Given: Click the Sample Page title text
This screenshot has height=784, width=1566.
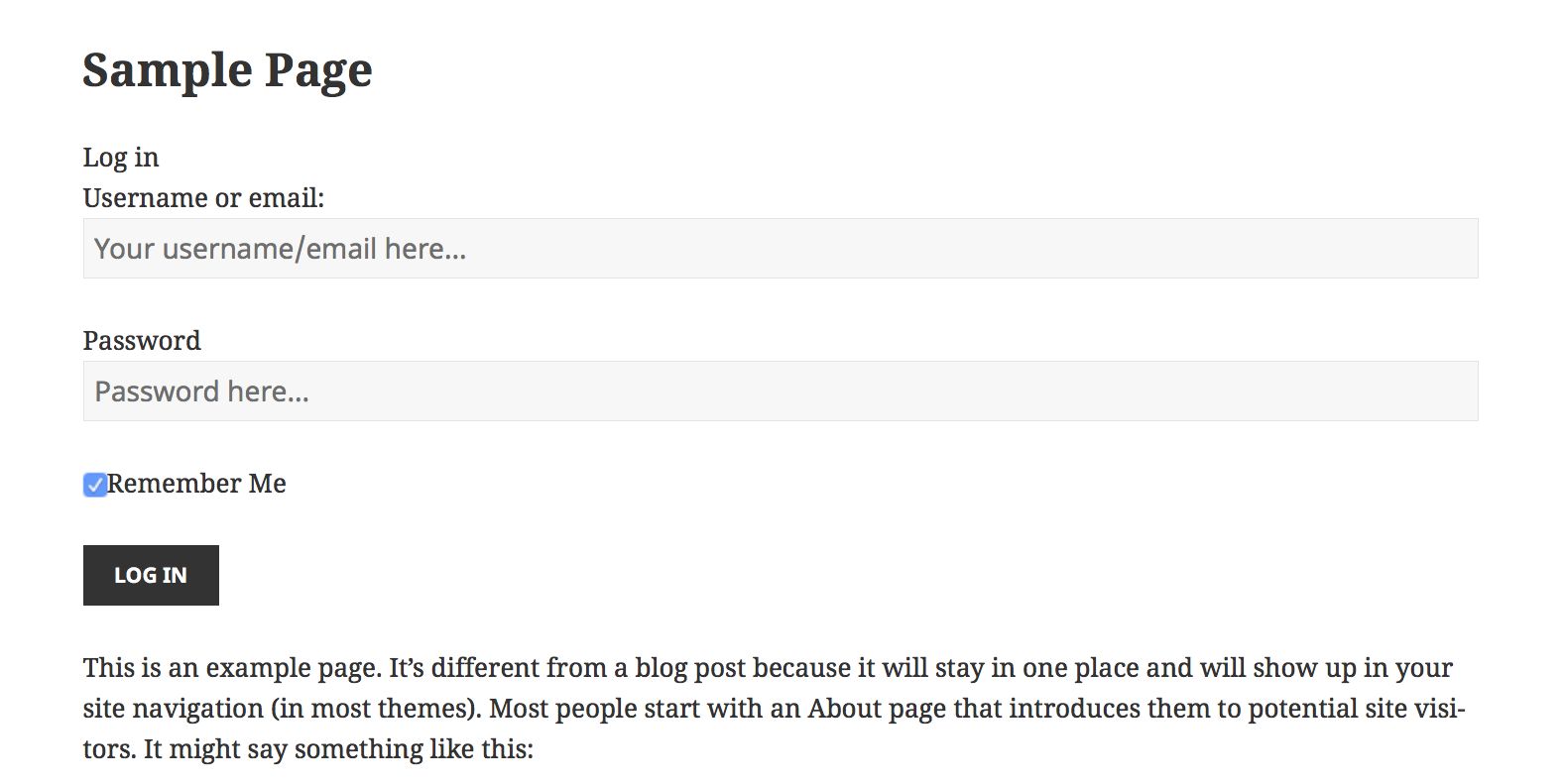Looking at the screenshot, I should [227, 69].
